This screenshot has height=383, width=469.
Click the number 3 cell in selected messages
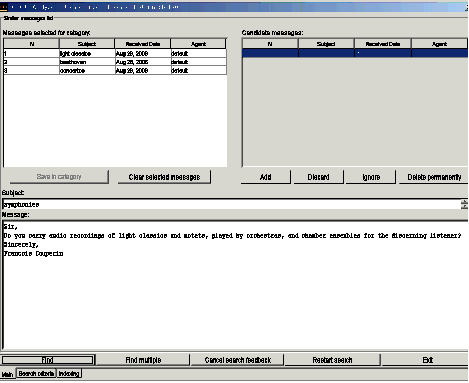[x=31, y=71]
